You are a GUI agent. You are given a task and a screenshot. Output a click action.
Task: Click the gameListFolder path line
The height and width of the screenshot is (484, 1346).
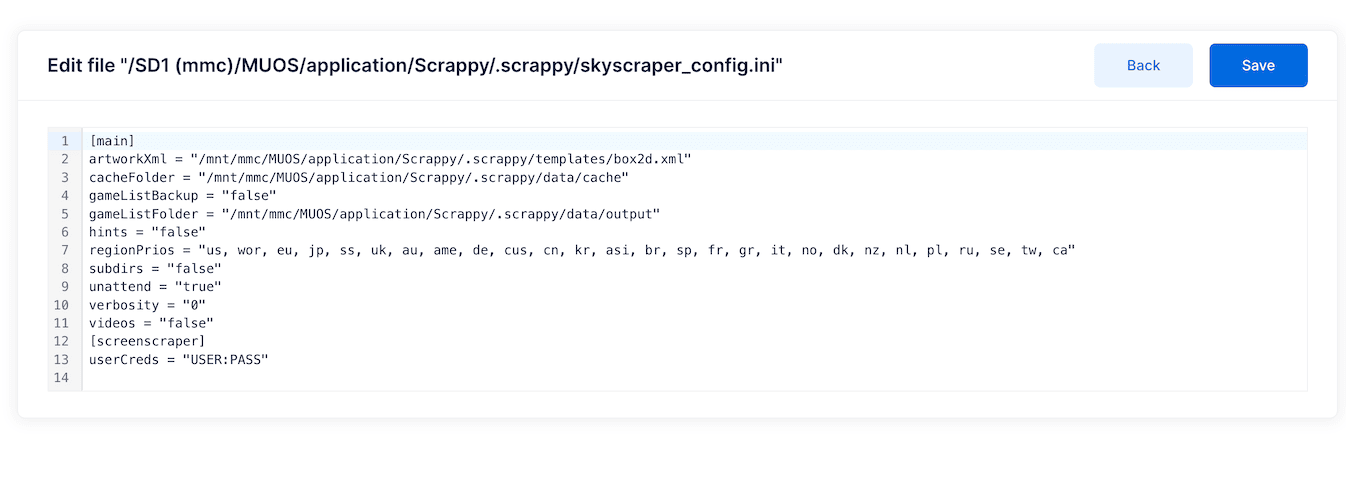[x=375, y=213]
